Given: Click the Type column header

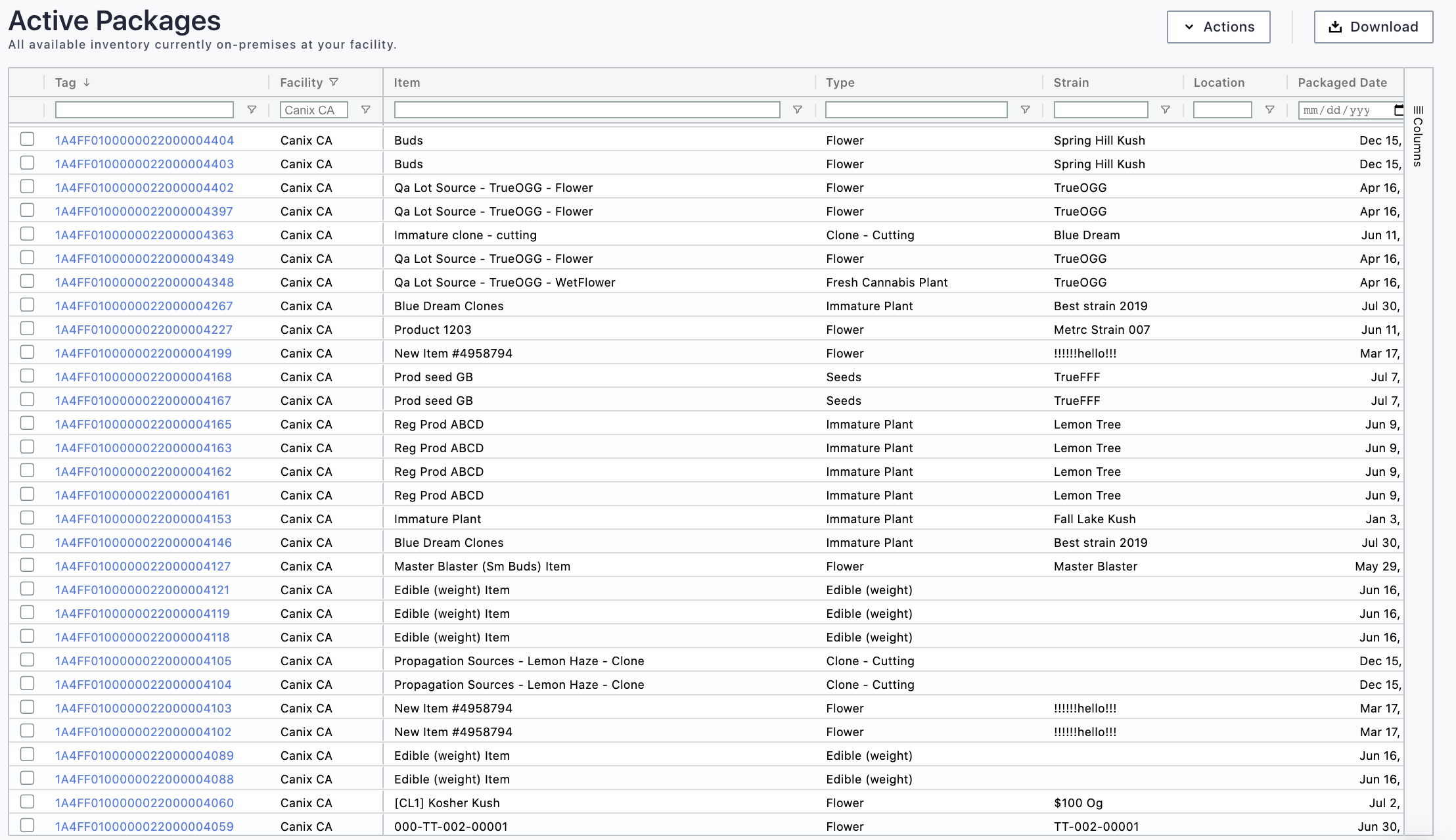Looking at the screenshot, I should [840, 82].
